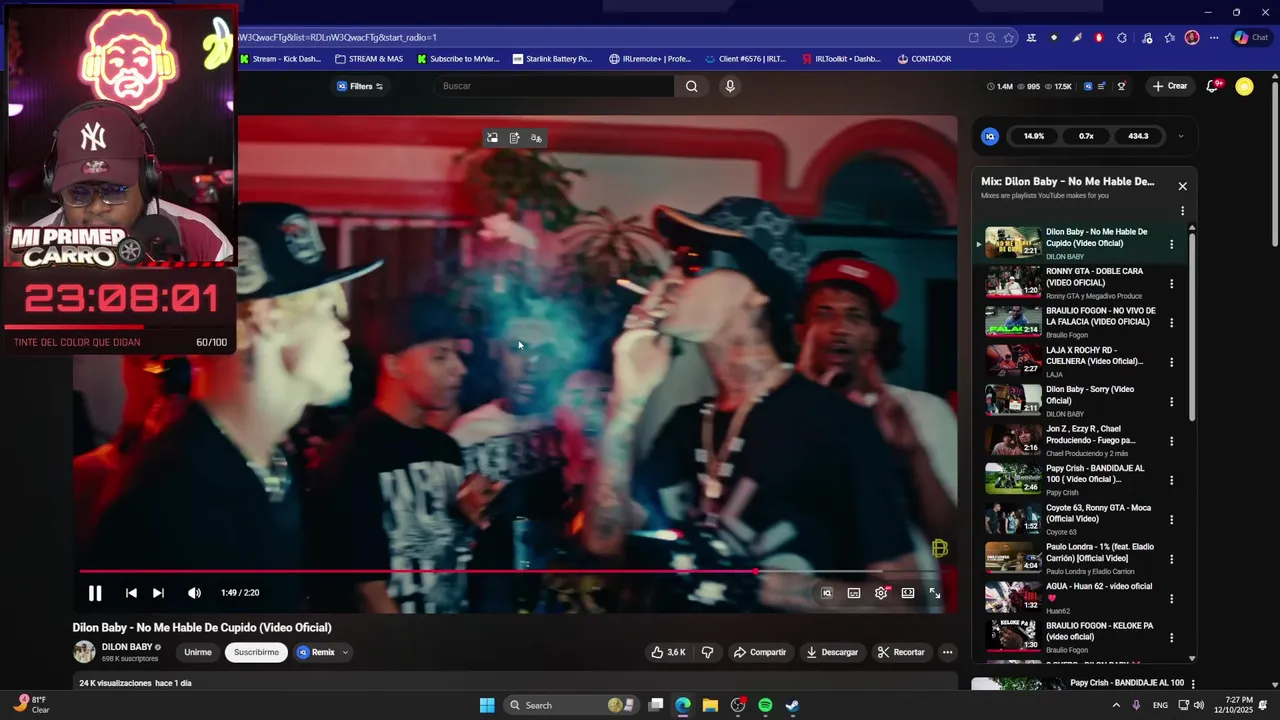Play RONNY GTA - DOBLE CARA from playlist

point(1078,283)
